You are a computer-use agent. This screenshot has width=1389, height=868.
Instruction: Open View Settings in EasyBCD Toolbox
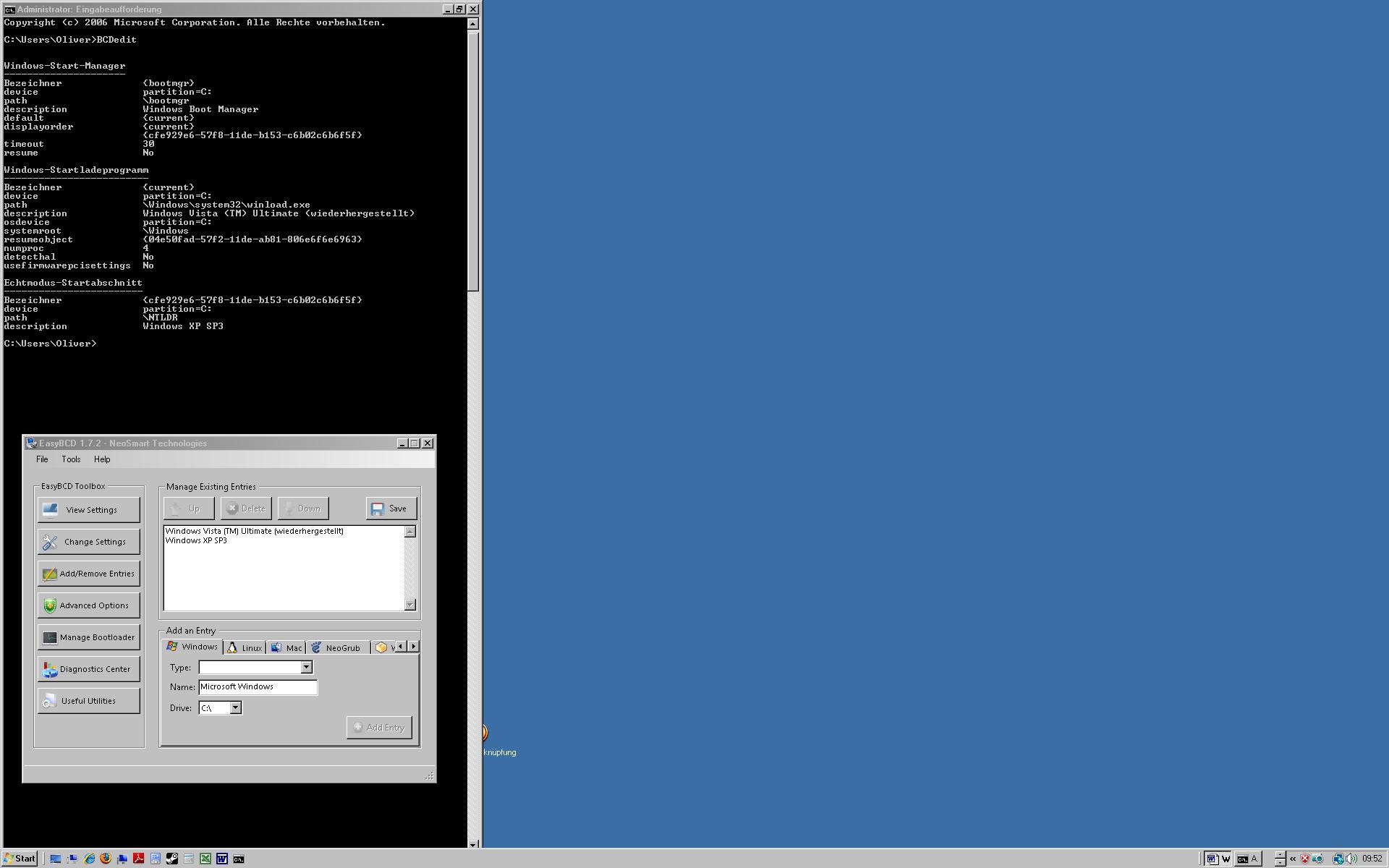88,510
